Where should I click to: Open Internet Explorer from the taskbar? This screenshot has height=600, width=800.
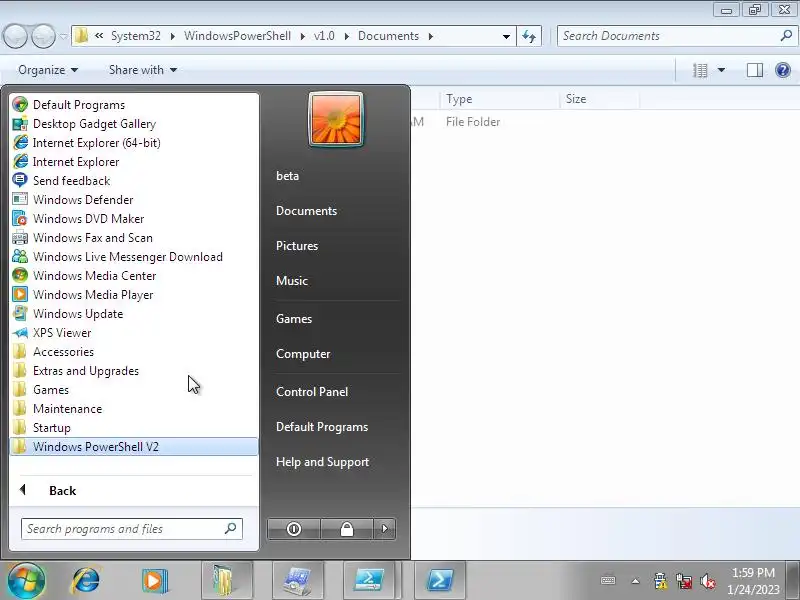[85, 581]
